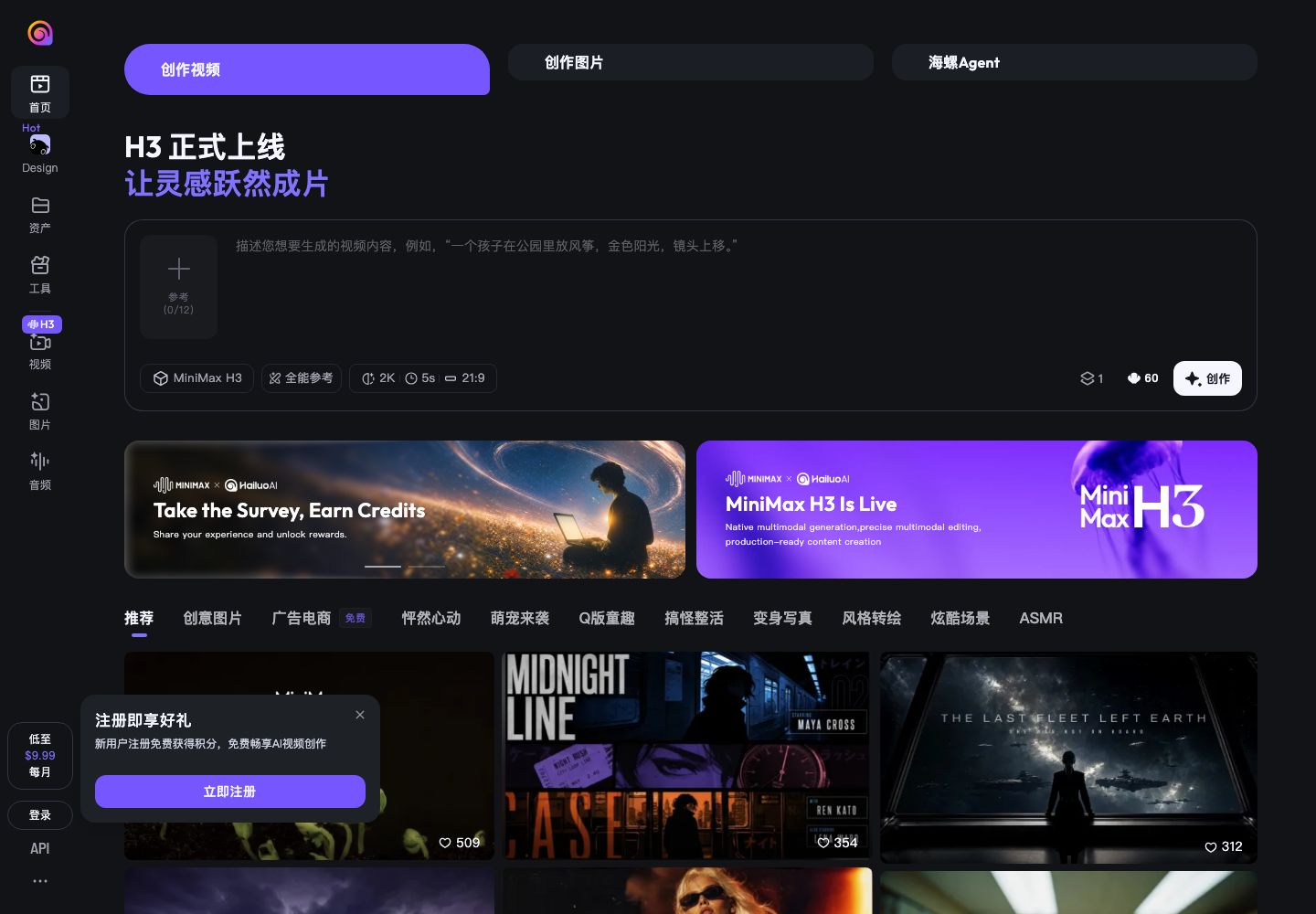Open 音频 audio section in sidebar
The height and width of the screenshot is (914, 1316).
click(x=40, y=471)
